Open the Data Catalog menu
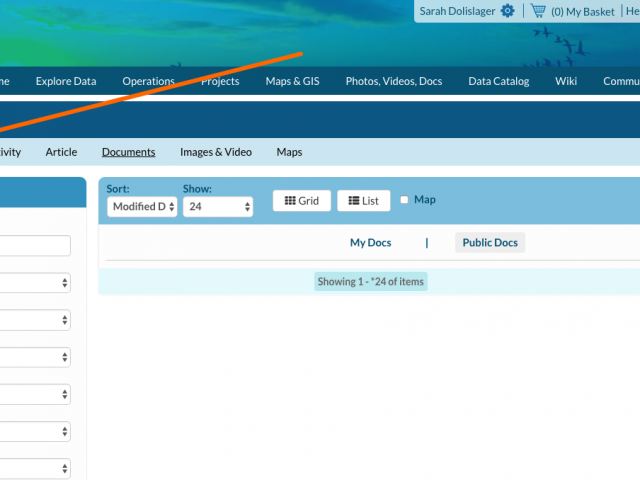This screenshot has height=480, width=640. click(x=499, y=81)
